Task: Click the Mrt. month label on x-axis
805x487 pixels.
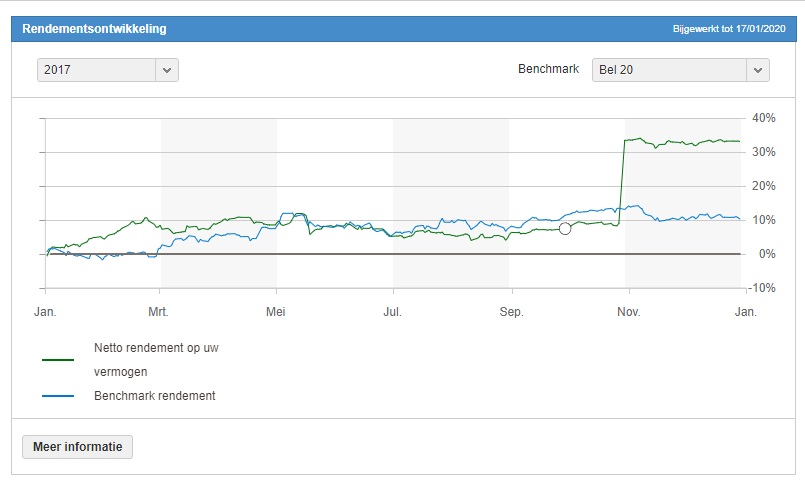Action: 159,312
